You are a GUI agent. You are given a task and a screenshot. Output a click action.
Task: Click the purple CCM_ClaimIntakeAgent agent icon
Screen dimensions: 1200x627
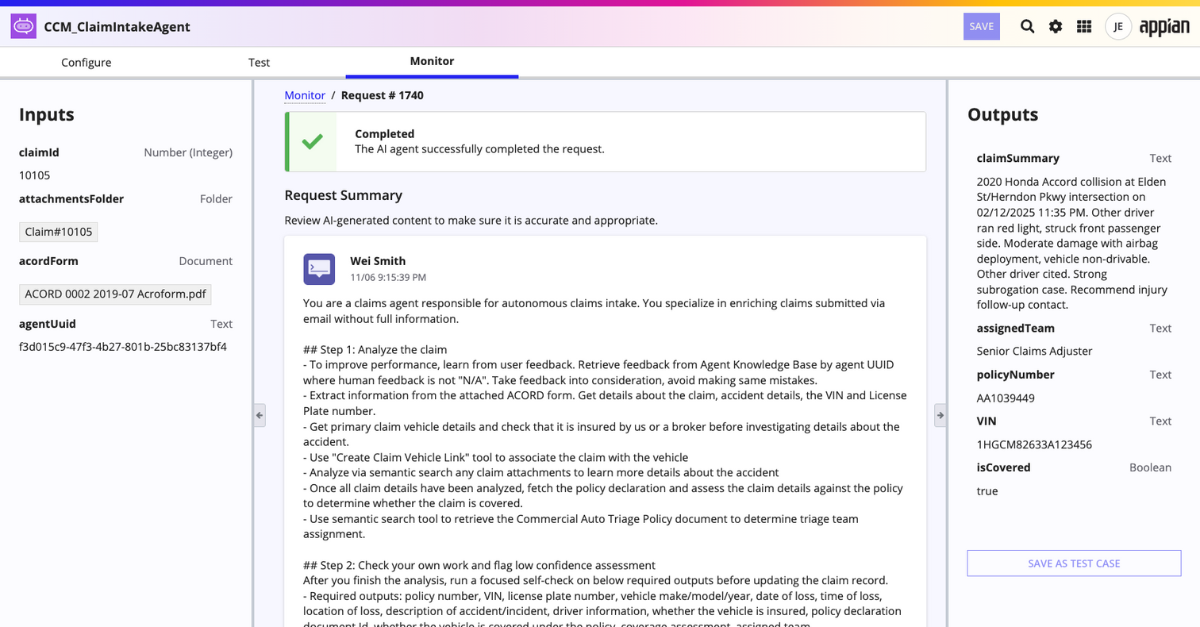(22, 25)
